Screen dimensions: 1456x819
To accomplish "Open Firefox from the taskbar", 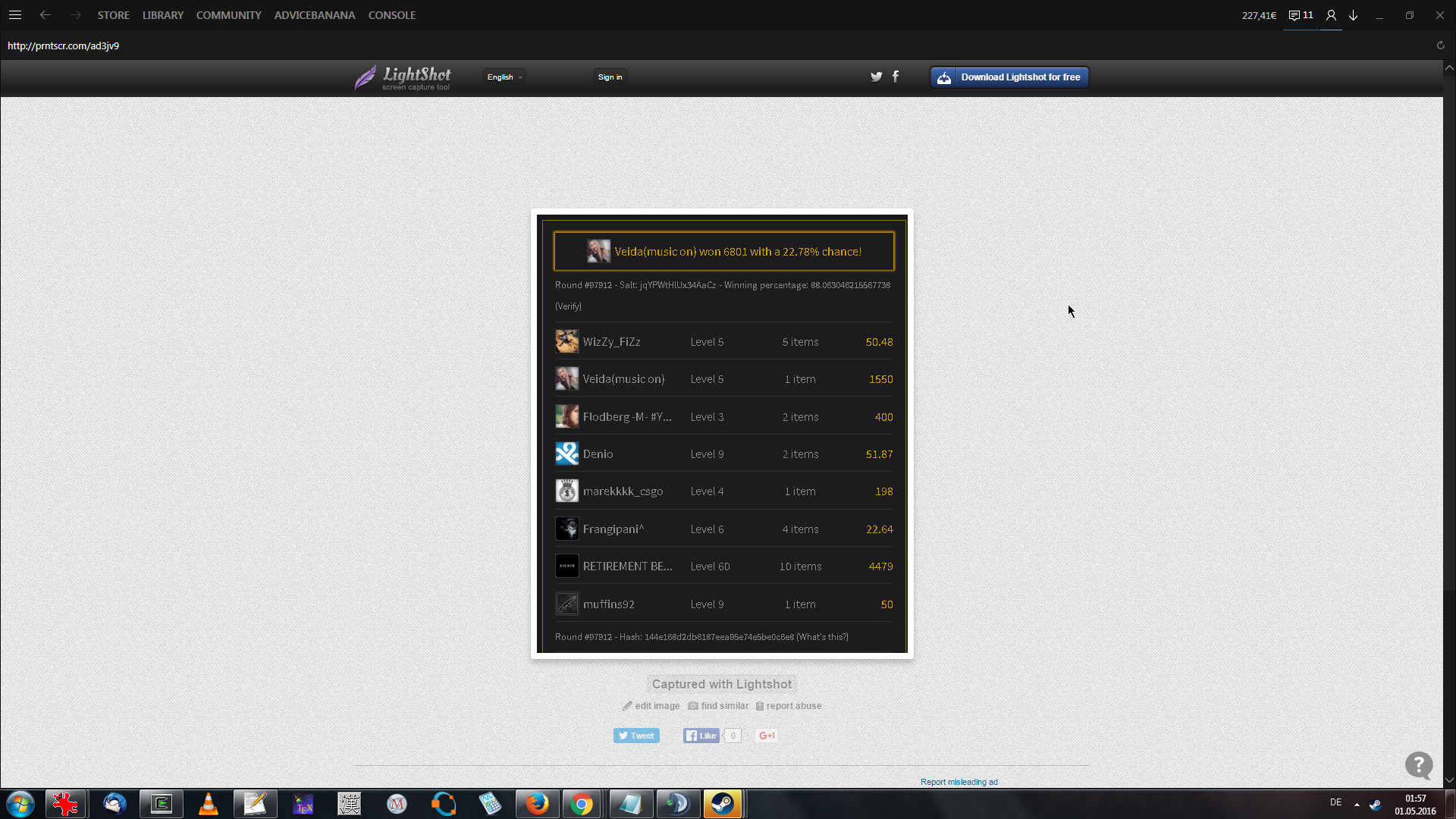I will (x=537, y=804).
